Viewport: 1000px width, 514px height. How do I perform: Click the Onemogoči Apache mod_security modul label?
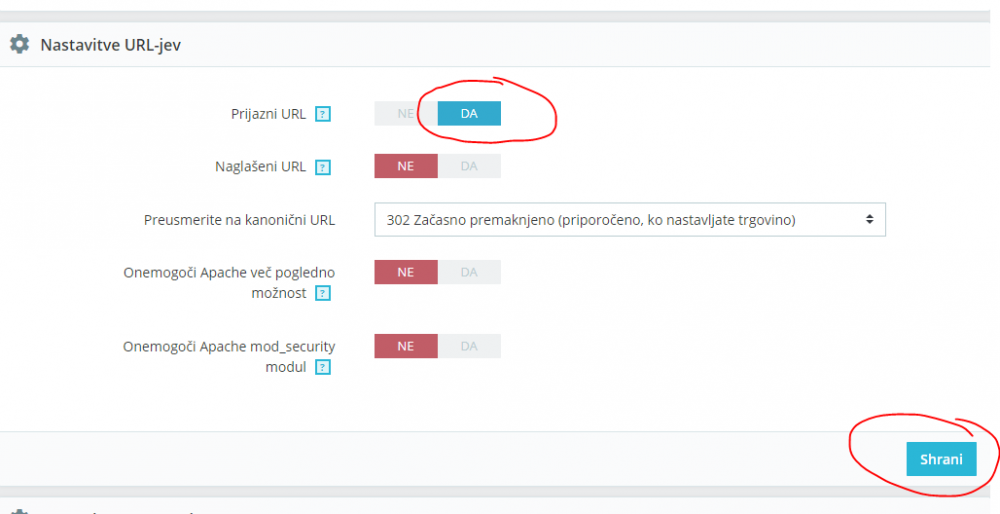click(x=229, y=346)
